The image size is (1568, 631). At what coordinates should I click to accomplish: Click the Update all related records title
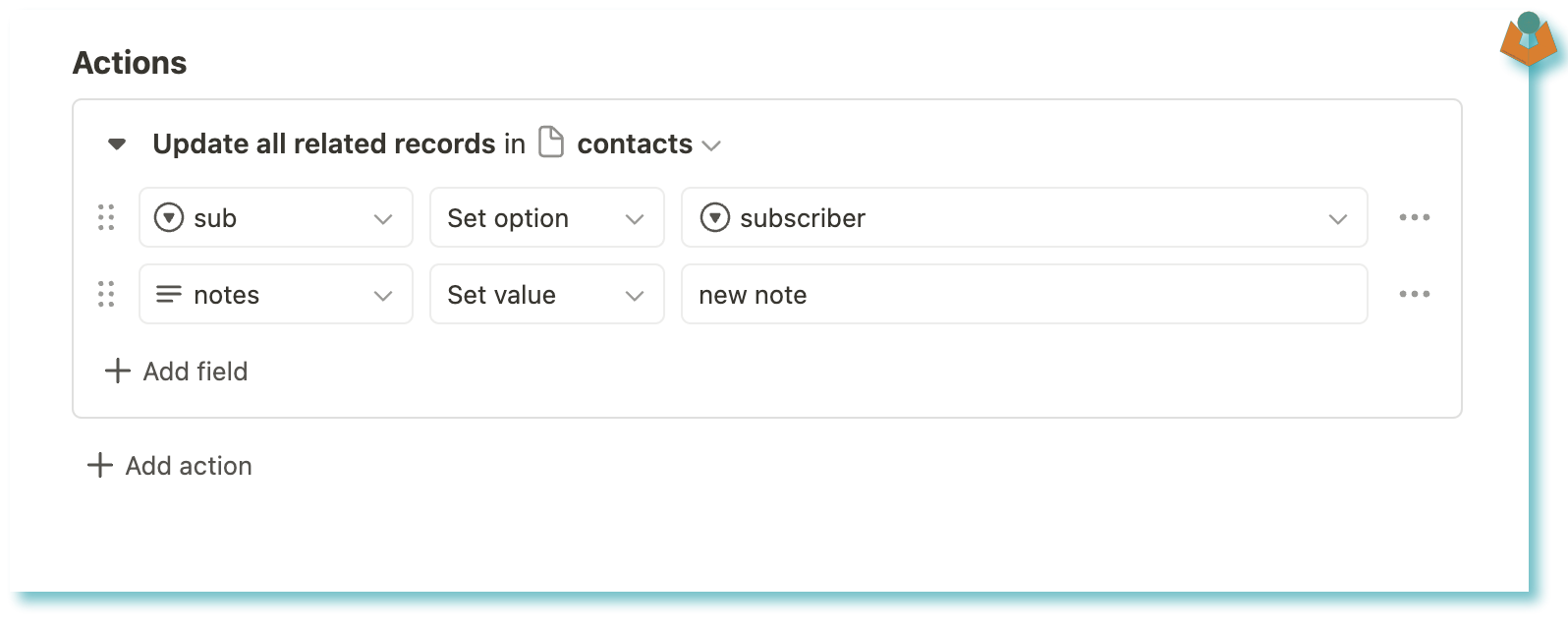click(324, 143)
